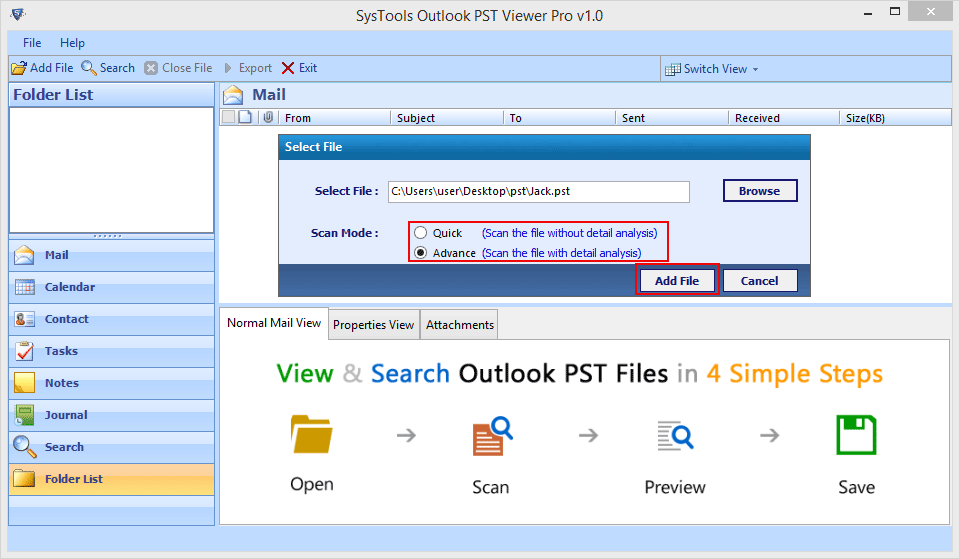Click the Search toolbar label
960x559 pixels.
point(117,68)
